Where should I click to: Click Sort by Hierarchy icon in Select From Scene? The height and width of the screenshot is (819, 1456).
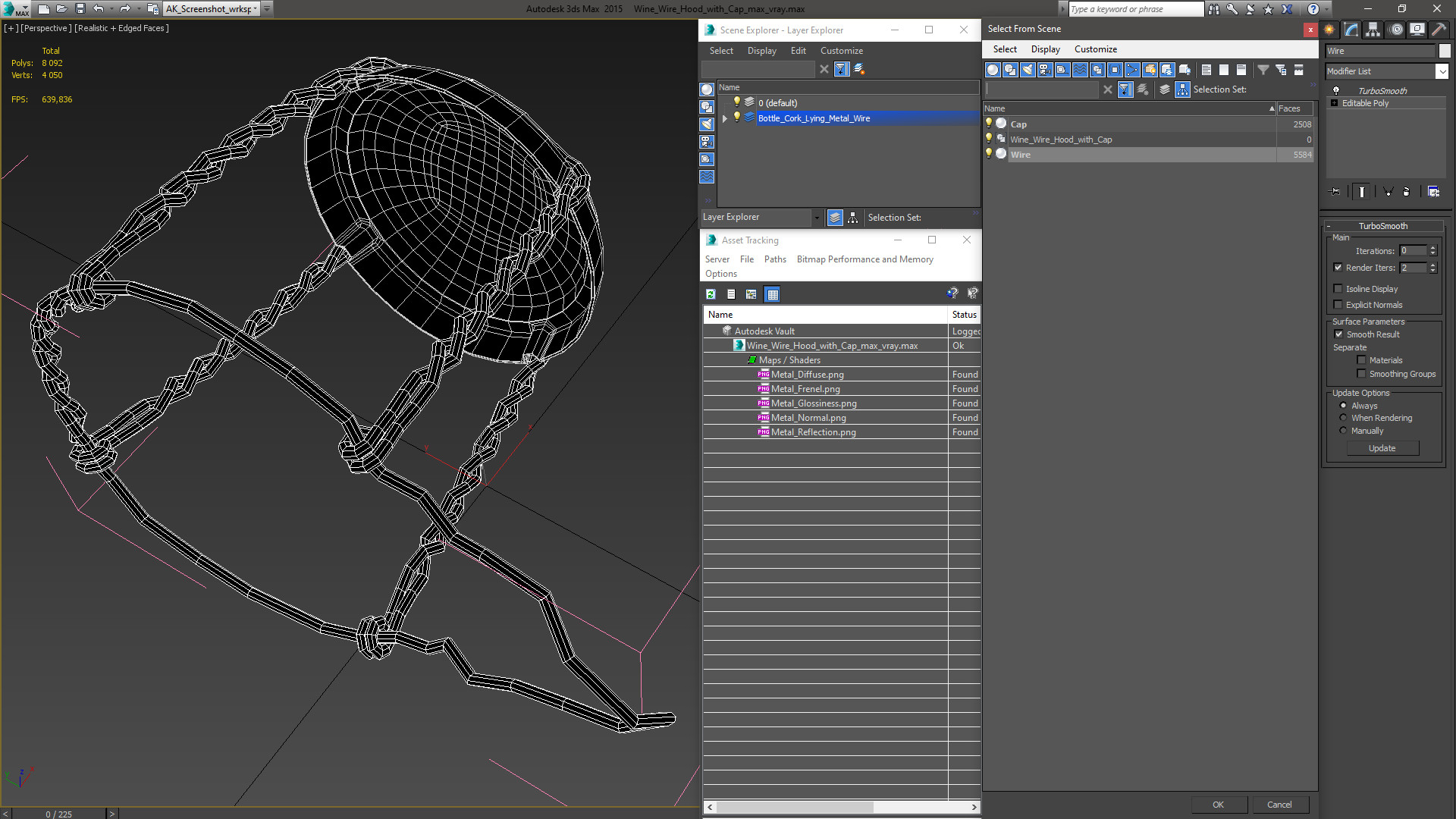tap(1183, 89)
